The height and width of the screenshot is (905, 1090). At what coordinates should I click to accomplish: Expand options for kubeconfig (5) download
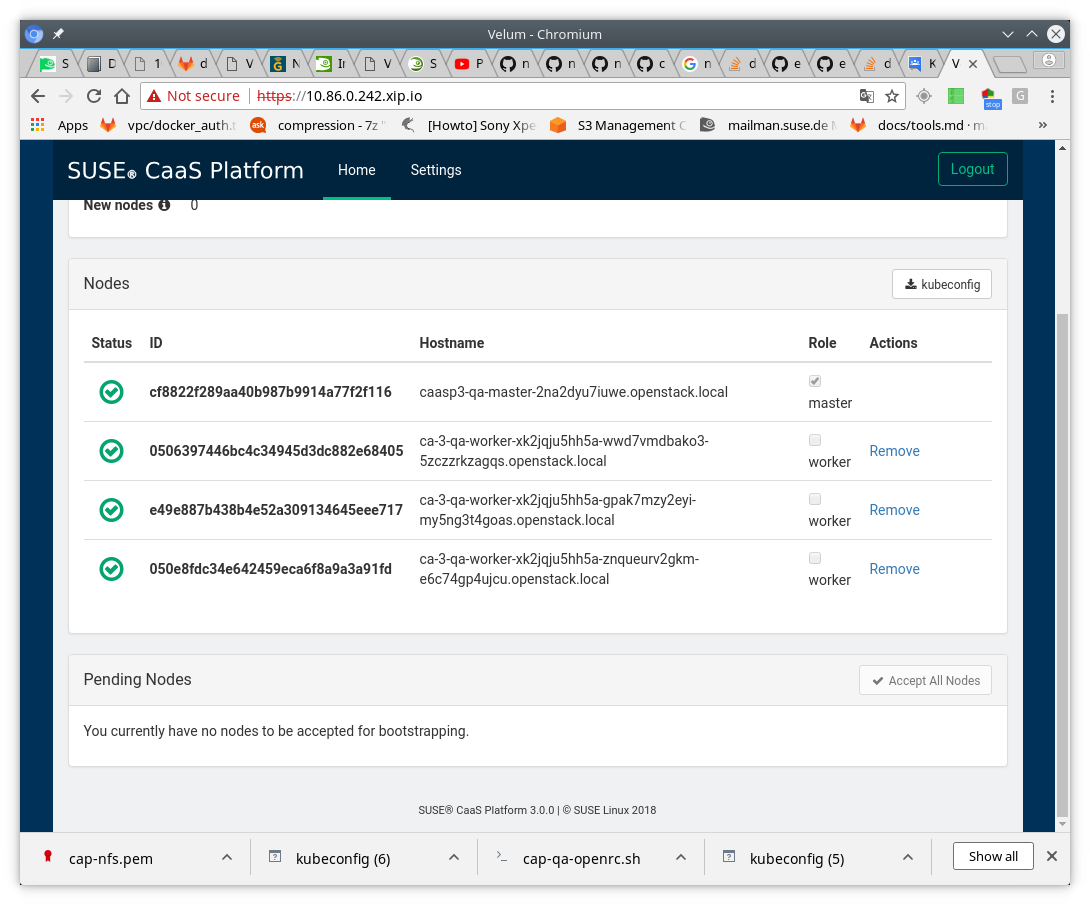click(908, 858)
